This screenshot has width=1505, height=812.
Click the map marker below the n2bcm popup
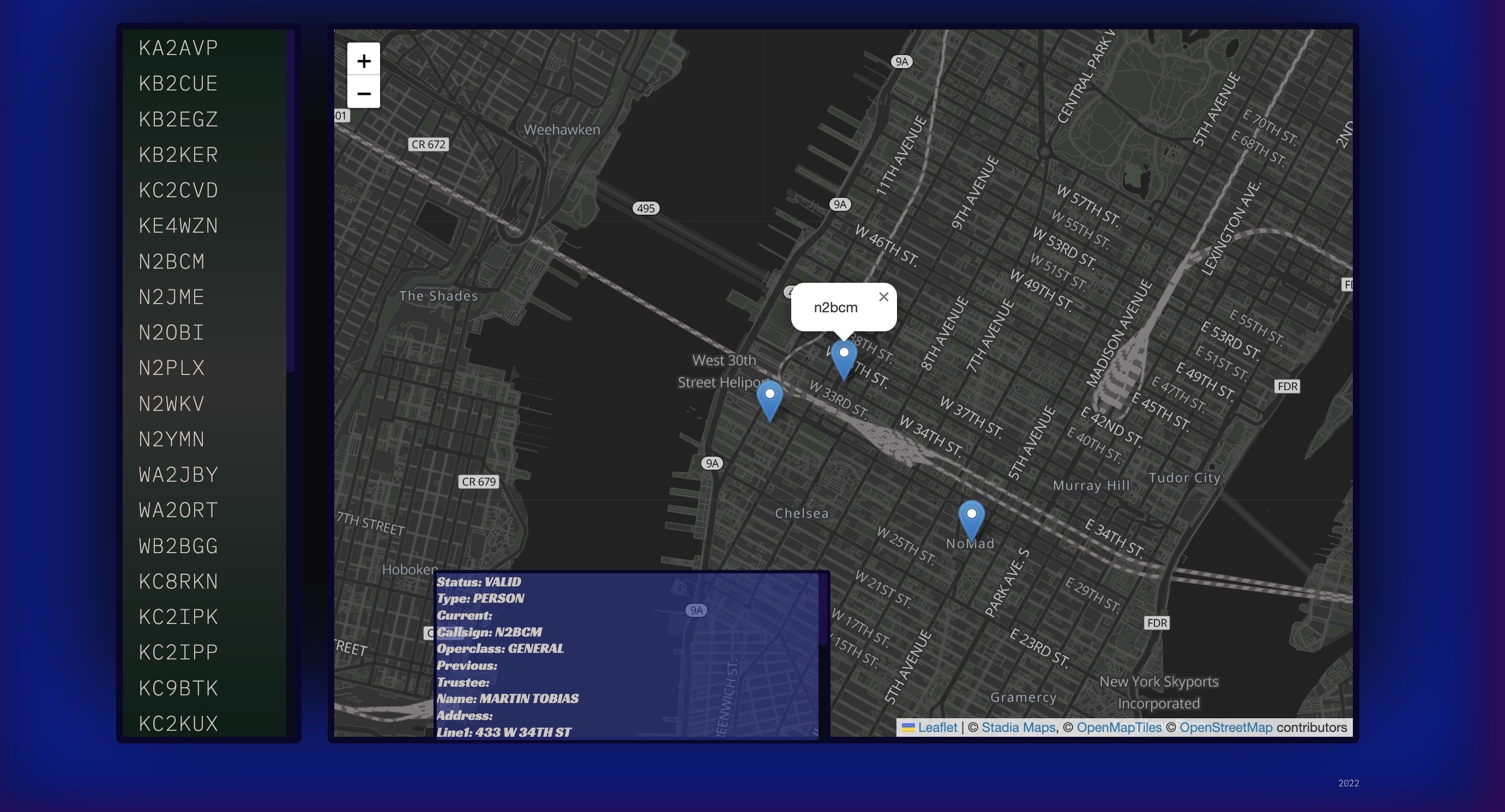pos(844,360)
